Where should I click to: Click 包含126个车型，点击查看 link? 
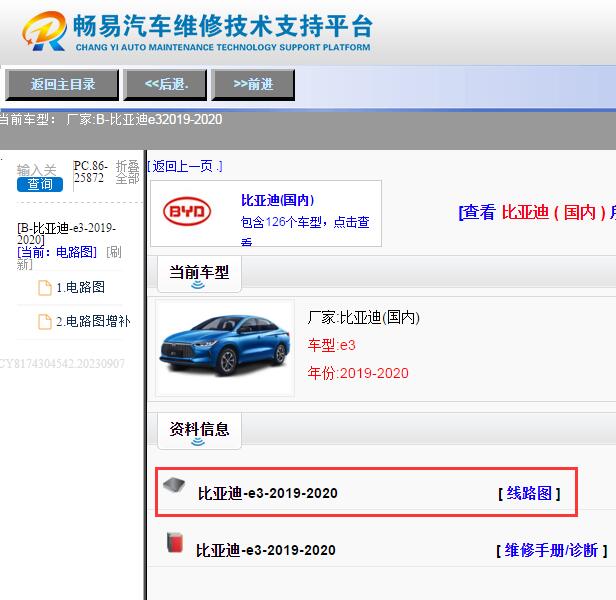(x=305, y=230)
